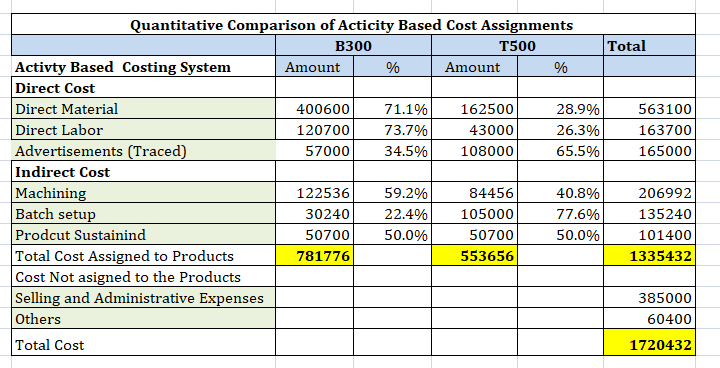Viewport: 720px width, 368px height.
Task: Click the T500 column header
Action: click(x=517, y=45)
